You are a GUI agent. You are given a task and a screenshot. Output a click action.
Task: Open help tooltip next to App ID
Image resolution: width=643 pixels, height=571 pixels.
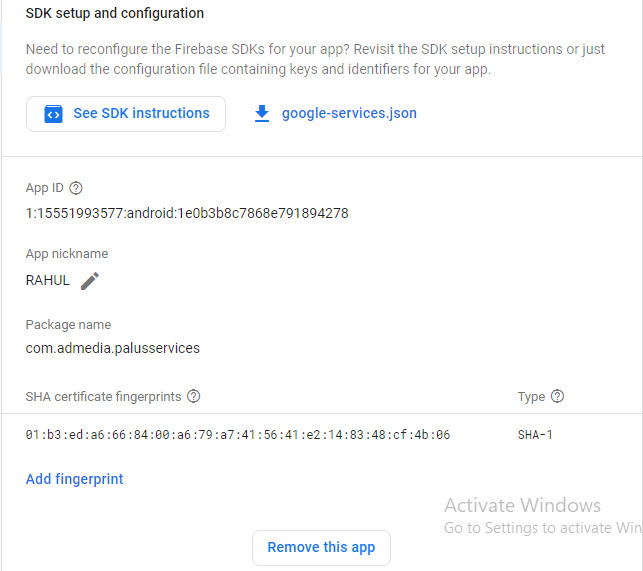point(76,188)
